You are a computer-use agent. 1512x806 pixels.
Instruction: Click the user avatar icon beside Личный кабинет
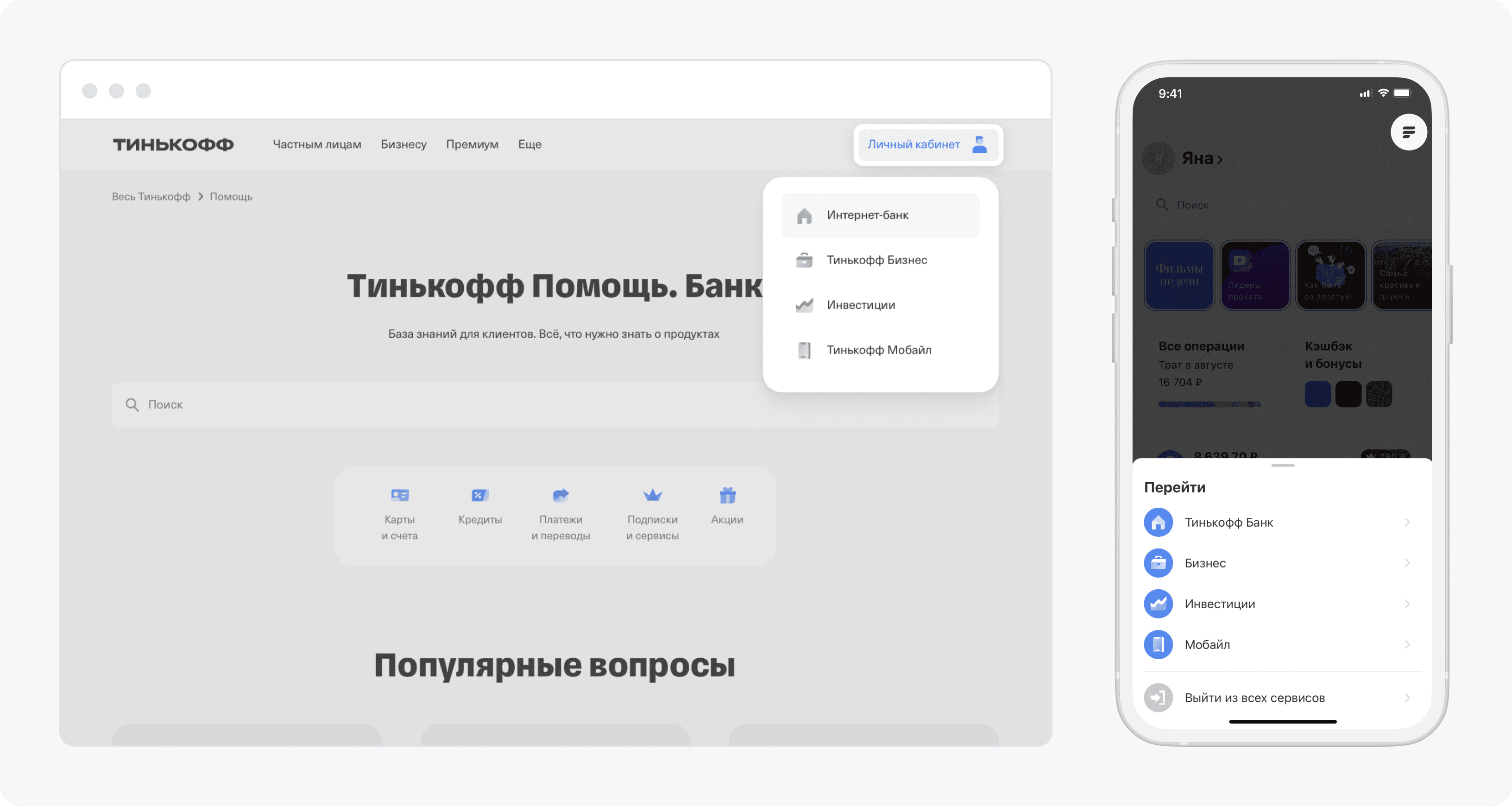pyautogui.click(x=980, y=145)
